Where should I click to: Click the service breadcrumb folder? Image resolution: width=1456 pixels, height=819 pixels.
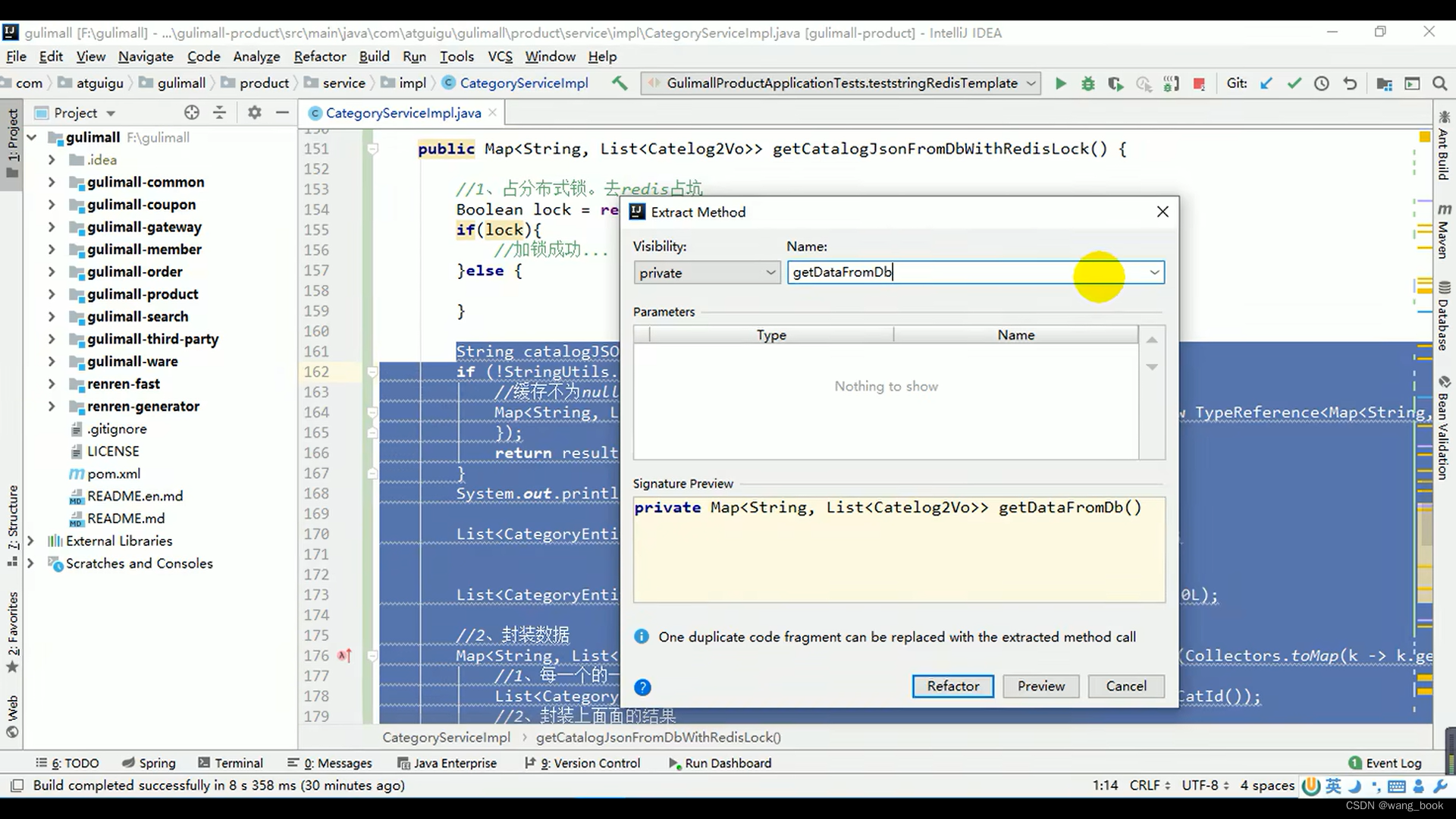point(334,83)
